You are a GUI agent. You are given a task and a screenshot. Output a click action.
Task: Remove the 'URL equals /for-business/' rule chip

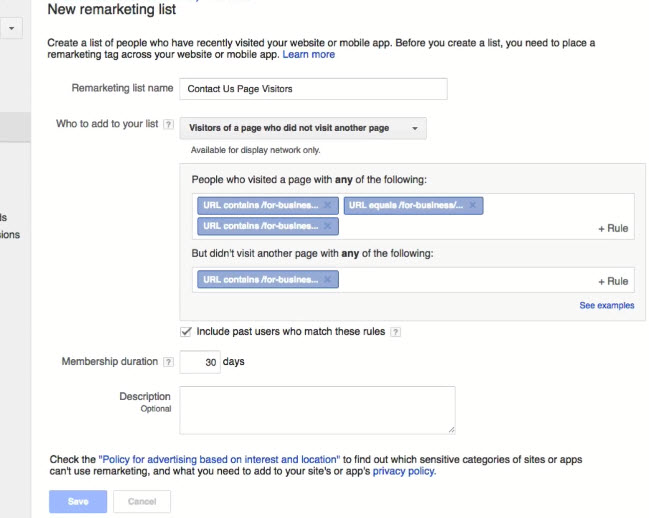tap(472, 205)
